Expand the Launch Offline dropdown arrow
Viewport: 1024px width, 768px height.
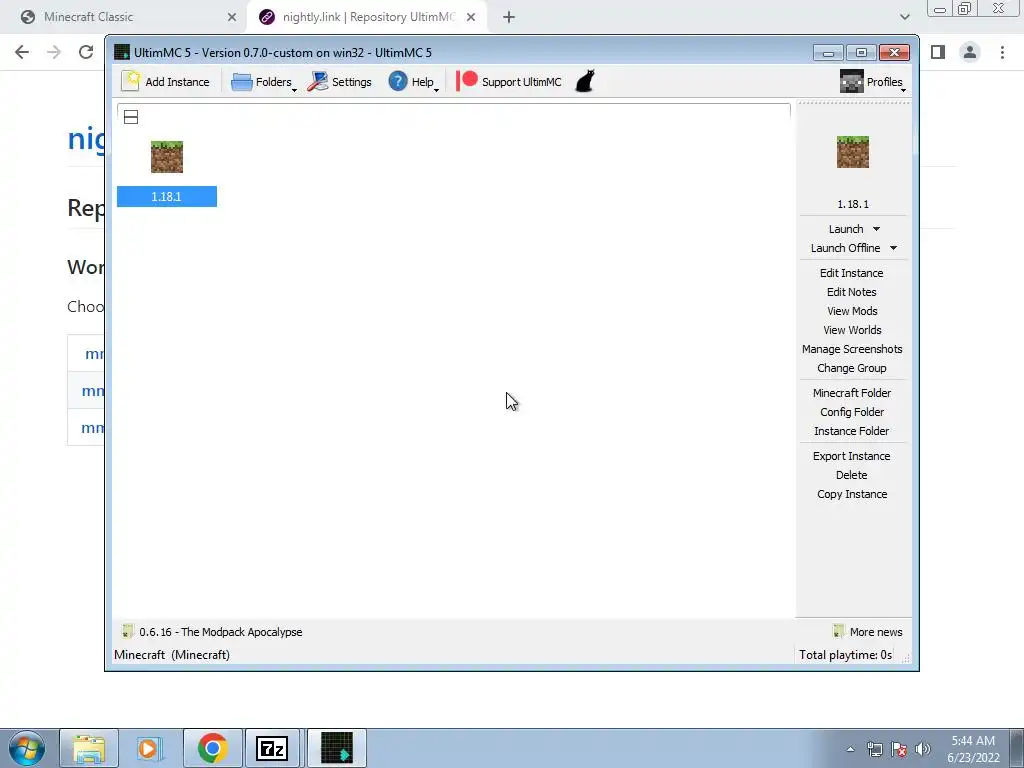893,248
